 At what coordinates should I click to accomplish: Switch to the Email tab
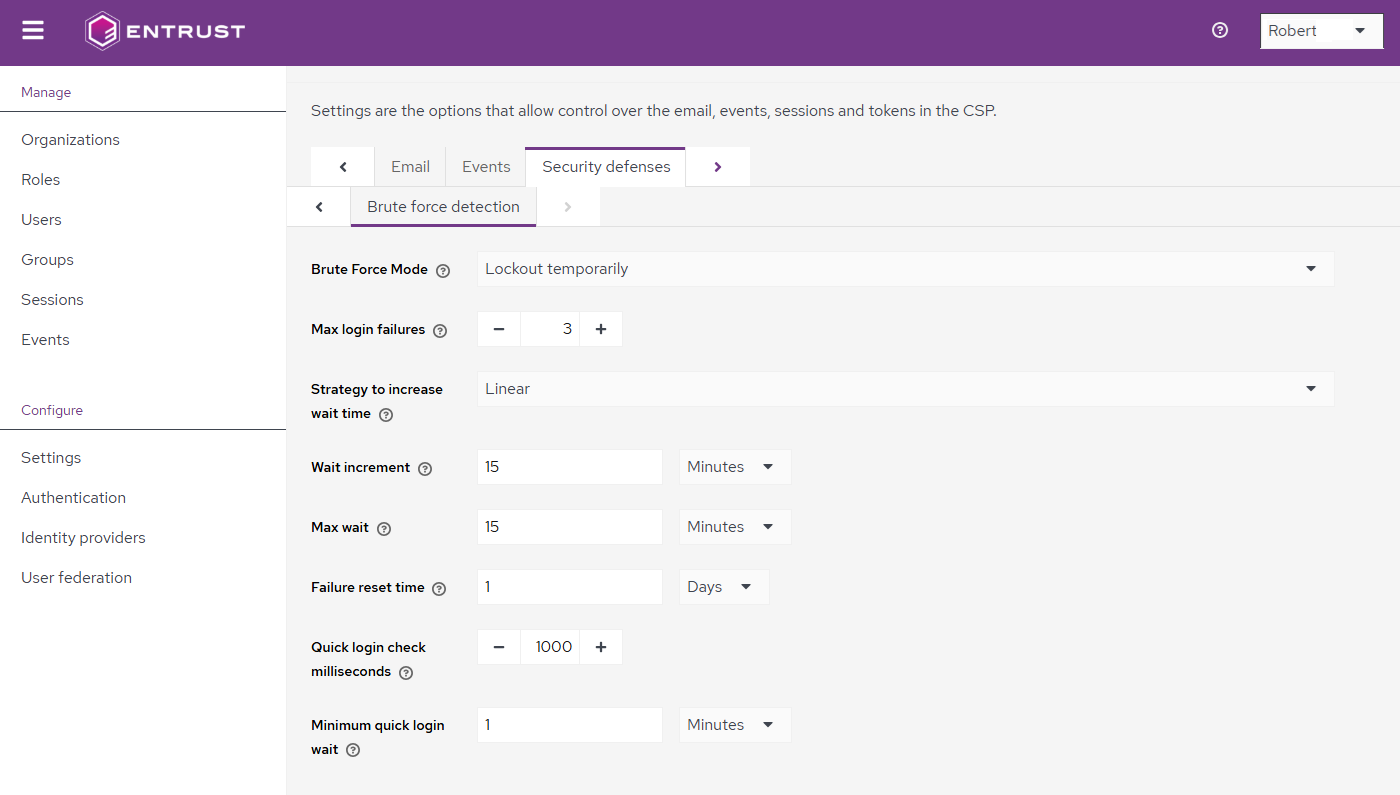coord(410,167)
